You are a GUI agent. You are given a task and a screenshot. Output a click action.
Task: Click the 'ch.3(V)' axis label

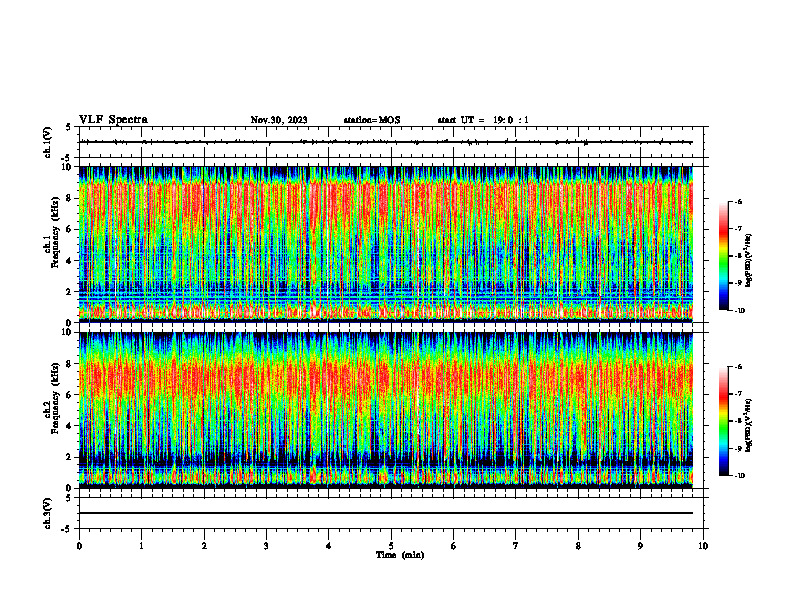47,513
